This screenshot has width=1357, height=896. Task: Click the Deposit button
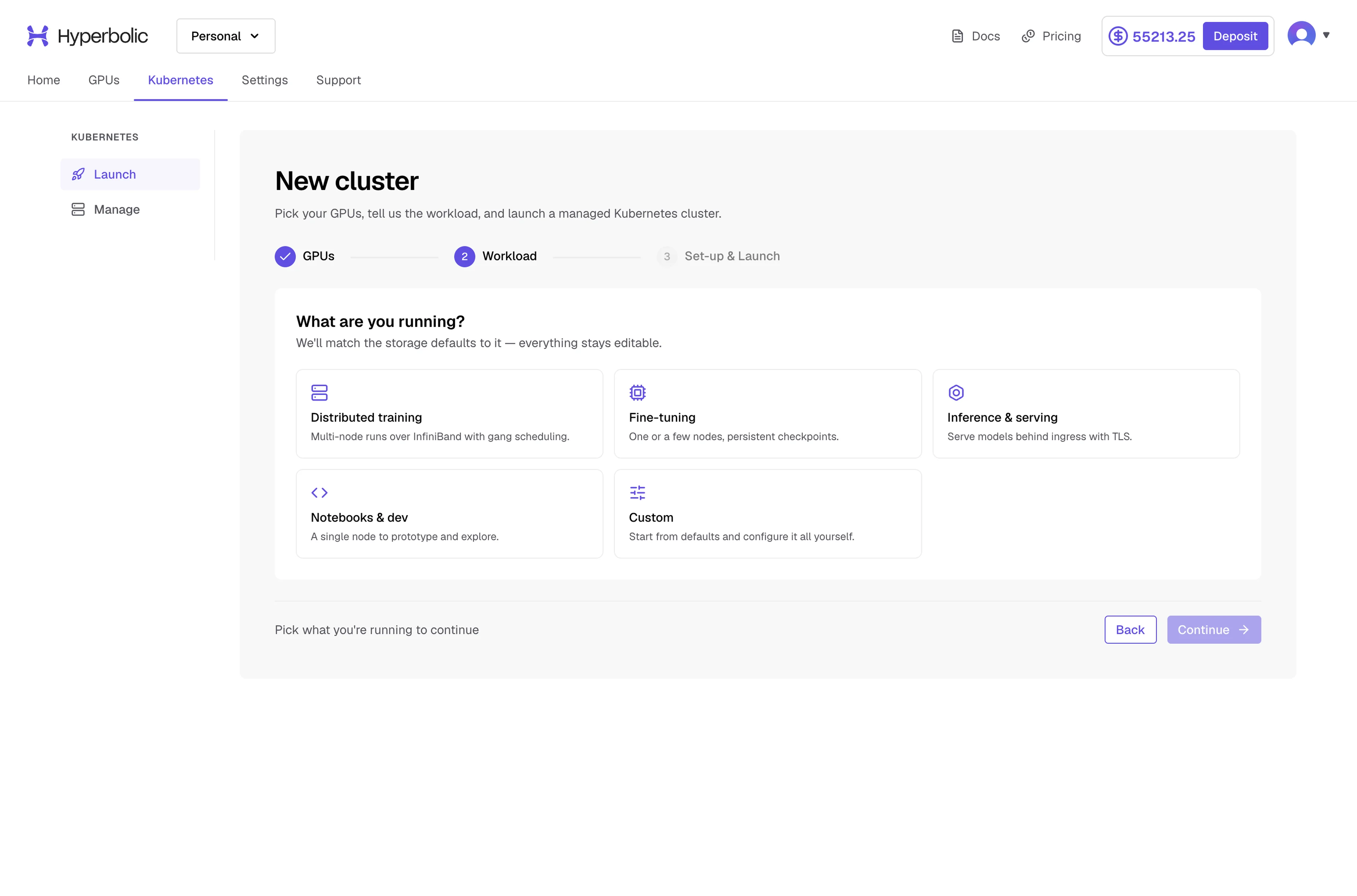pyautogui.click(x=1235, y=36)
